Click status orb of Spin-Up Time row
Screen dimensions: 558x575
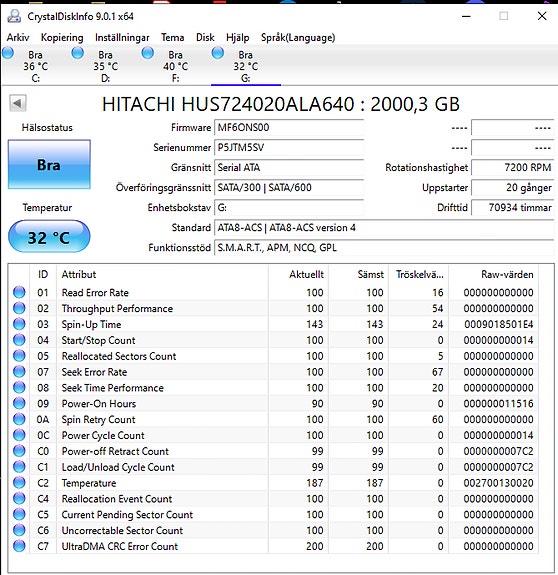19,324
